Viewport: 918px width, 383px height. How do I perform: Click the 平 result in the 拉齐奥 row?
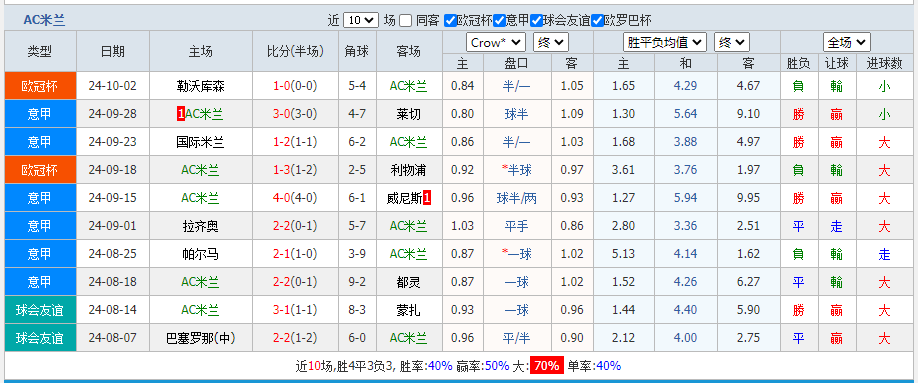[798, 226]
